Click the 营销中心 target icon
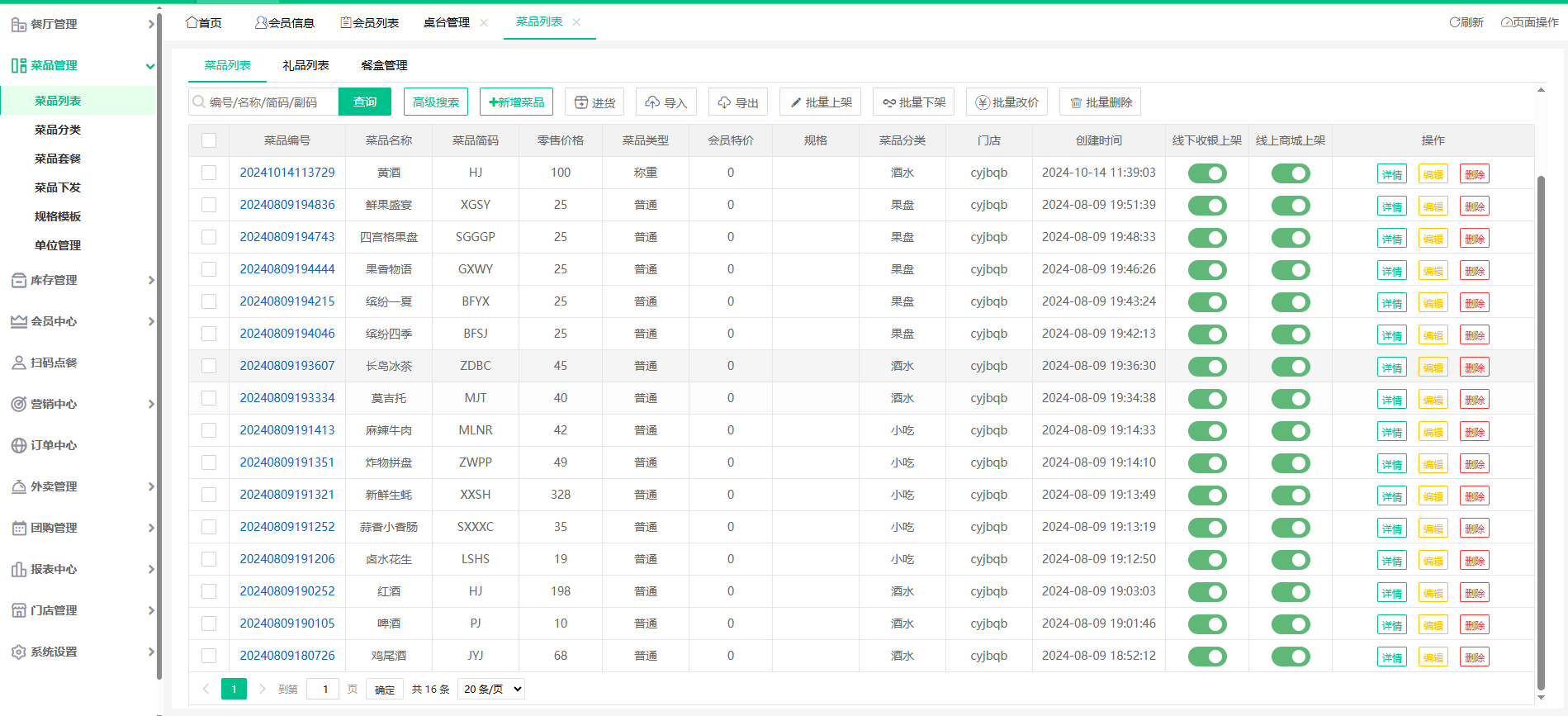 (18, 404)
